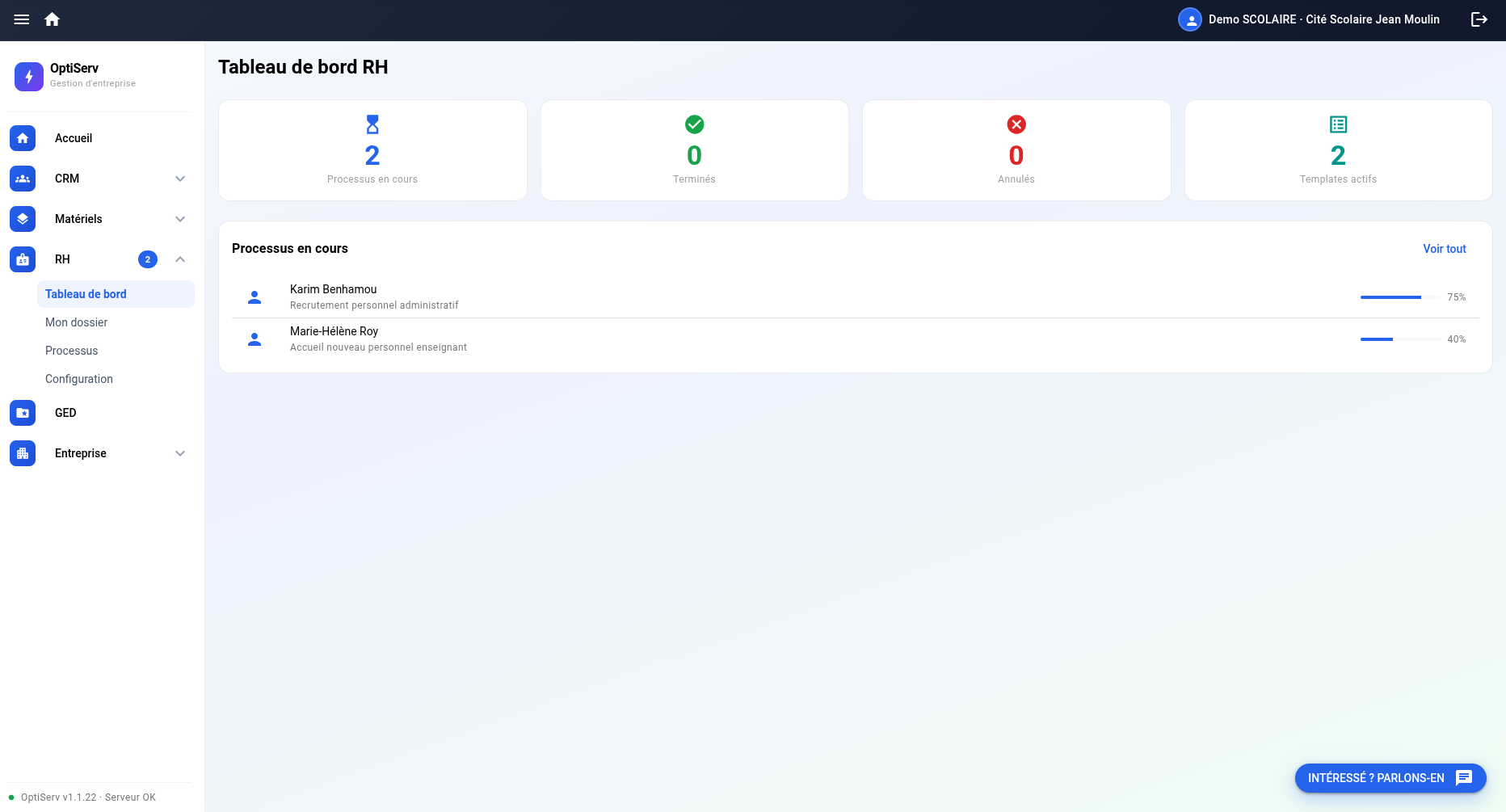Click the OptiServ lightning logo

pyautogui.click(x=29, y=77)
